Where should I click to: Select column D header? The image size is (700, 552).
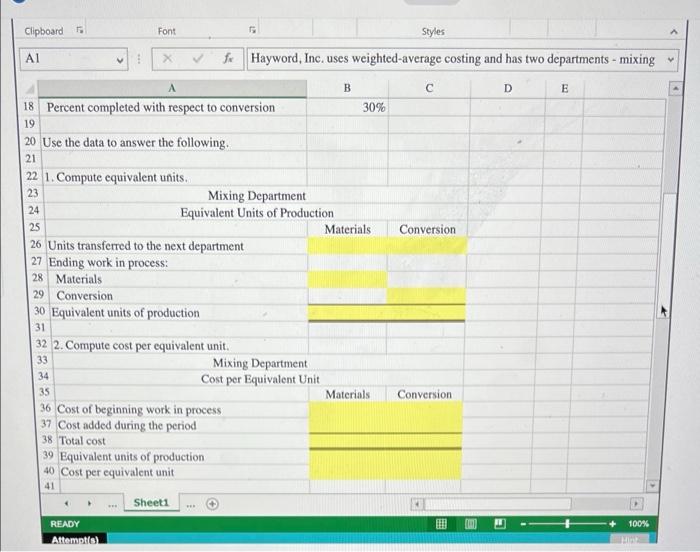pos(508,88)
